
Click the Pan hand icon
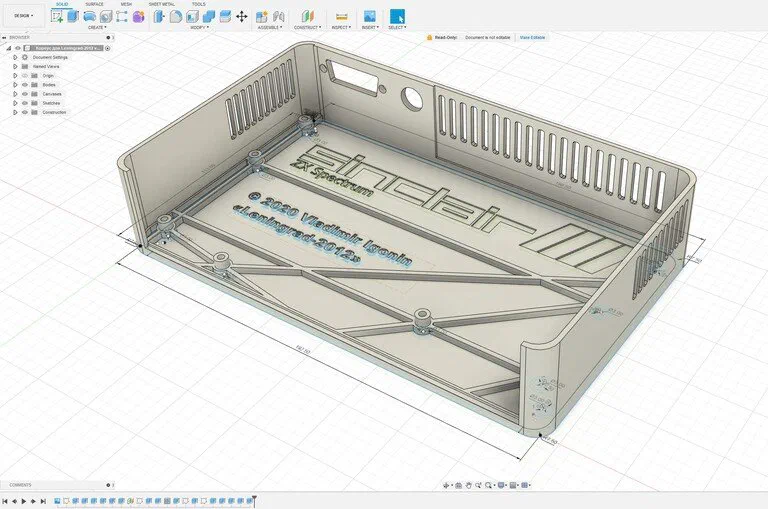468,485
